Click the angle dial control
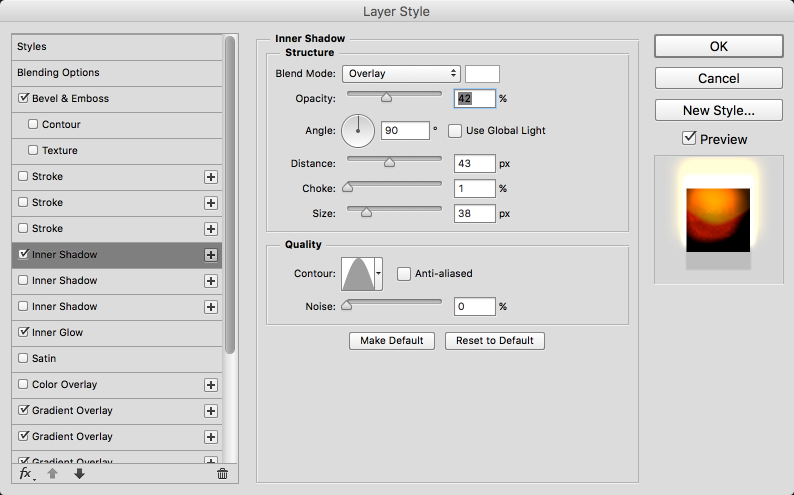 [x=358, y=130]
